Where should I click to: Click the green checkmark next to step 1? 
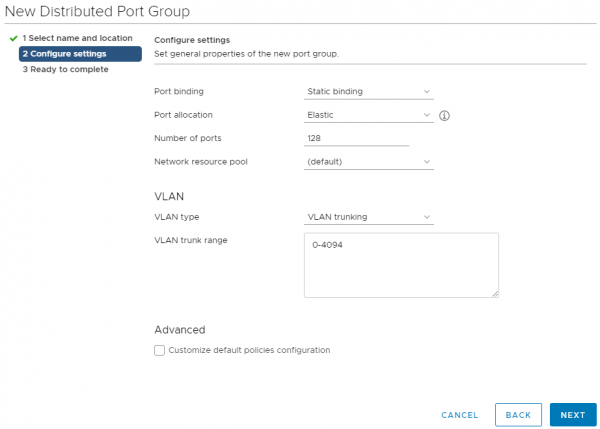pyautogui.click(x=13, y=38)
